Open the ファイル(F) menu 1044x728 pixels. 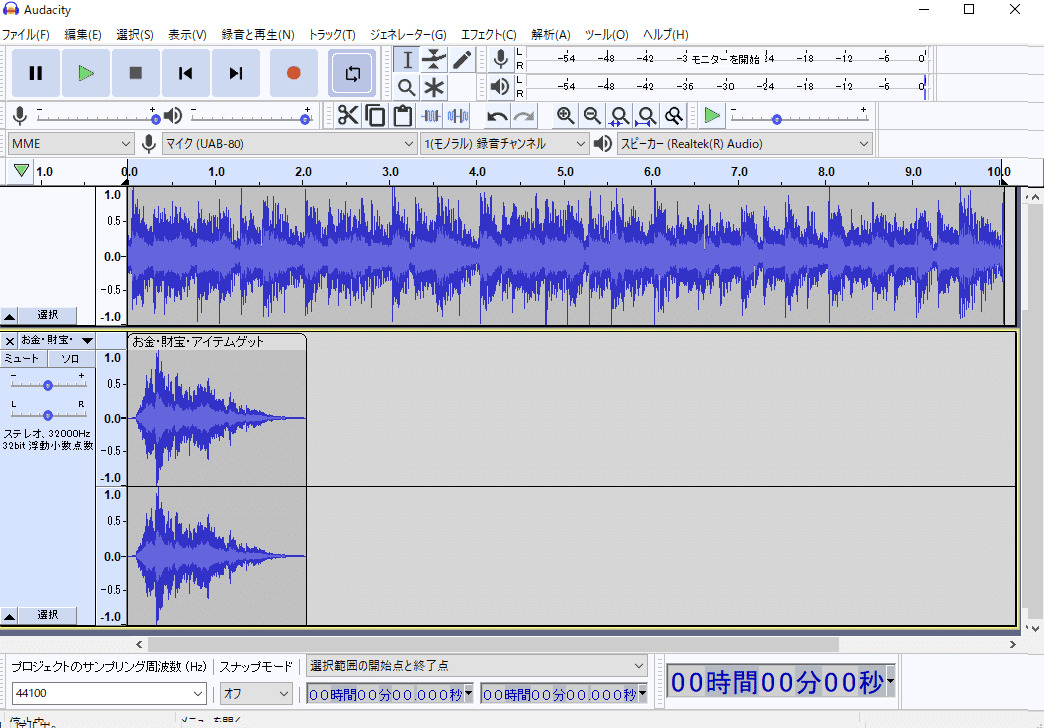point(26,35)
